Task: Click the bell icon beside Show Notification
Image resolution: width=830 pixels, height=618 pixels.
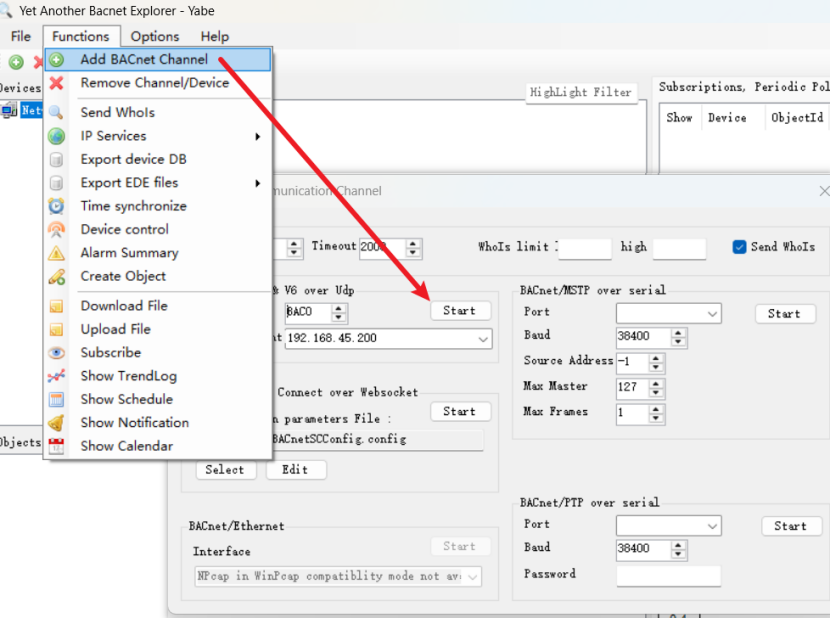Action: click(57, 423)
